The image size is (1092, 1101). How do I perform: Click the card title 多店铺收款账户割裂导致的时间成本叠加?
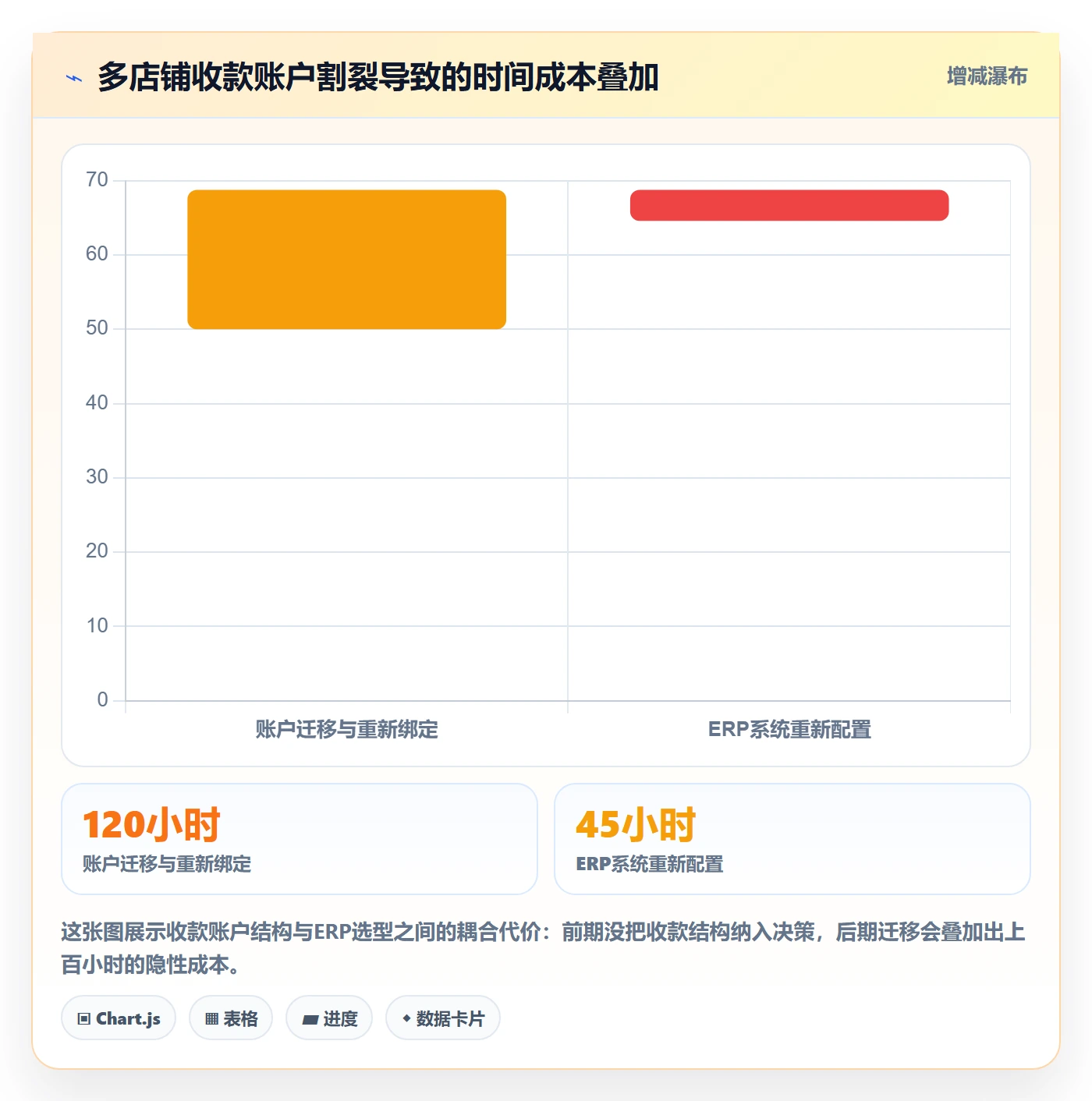point(378,77)
